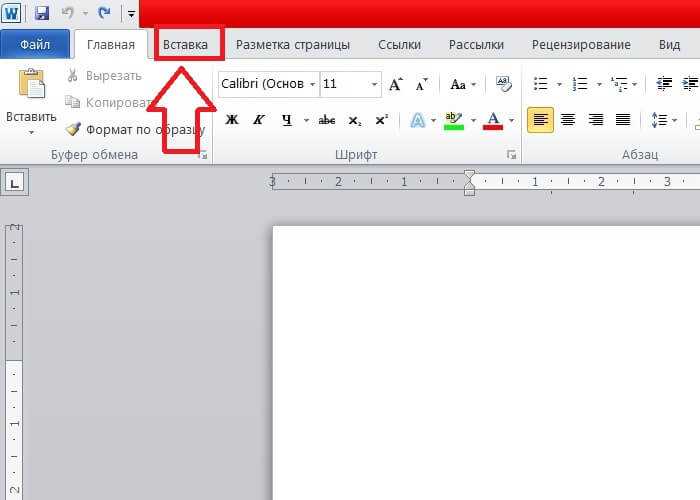The width and height of the screenshot is (700, 500).
Task: Apply red font color
Action: 493,121
